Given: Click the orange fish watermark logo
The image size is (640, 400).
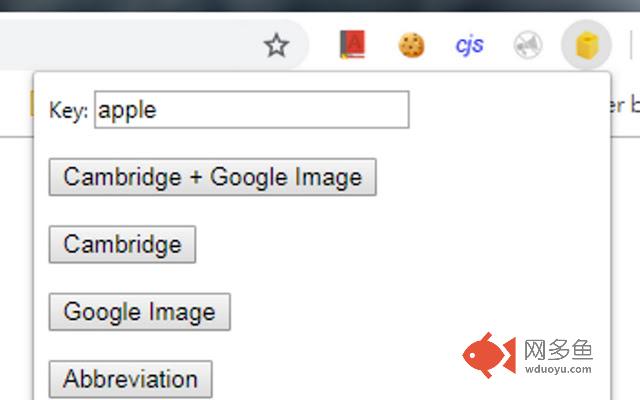Looking at the screenshot, I should [489, 355].
